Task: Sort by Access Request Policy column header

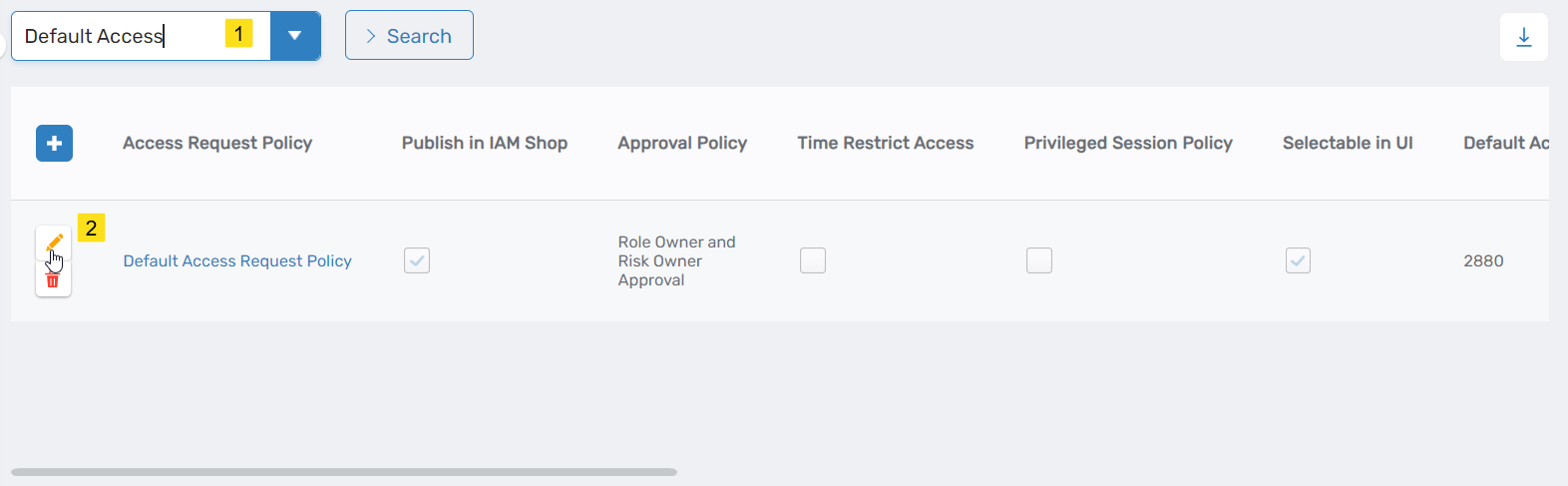Action: (x=217, y=143)
